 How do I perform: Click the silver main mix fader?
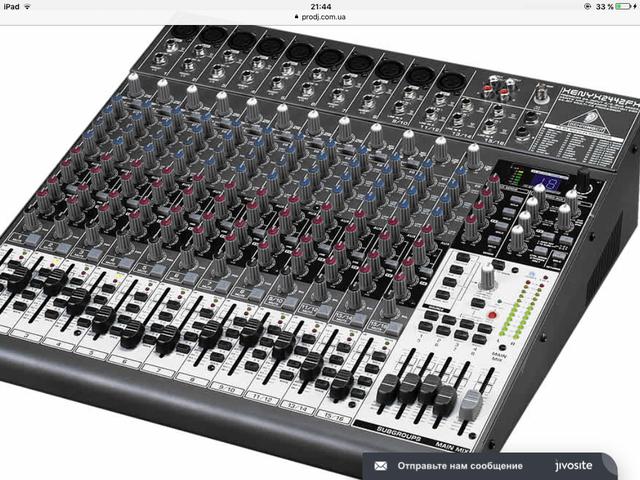pyautogui.click(x=469, y=401)
